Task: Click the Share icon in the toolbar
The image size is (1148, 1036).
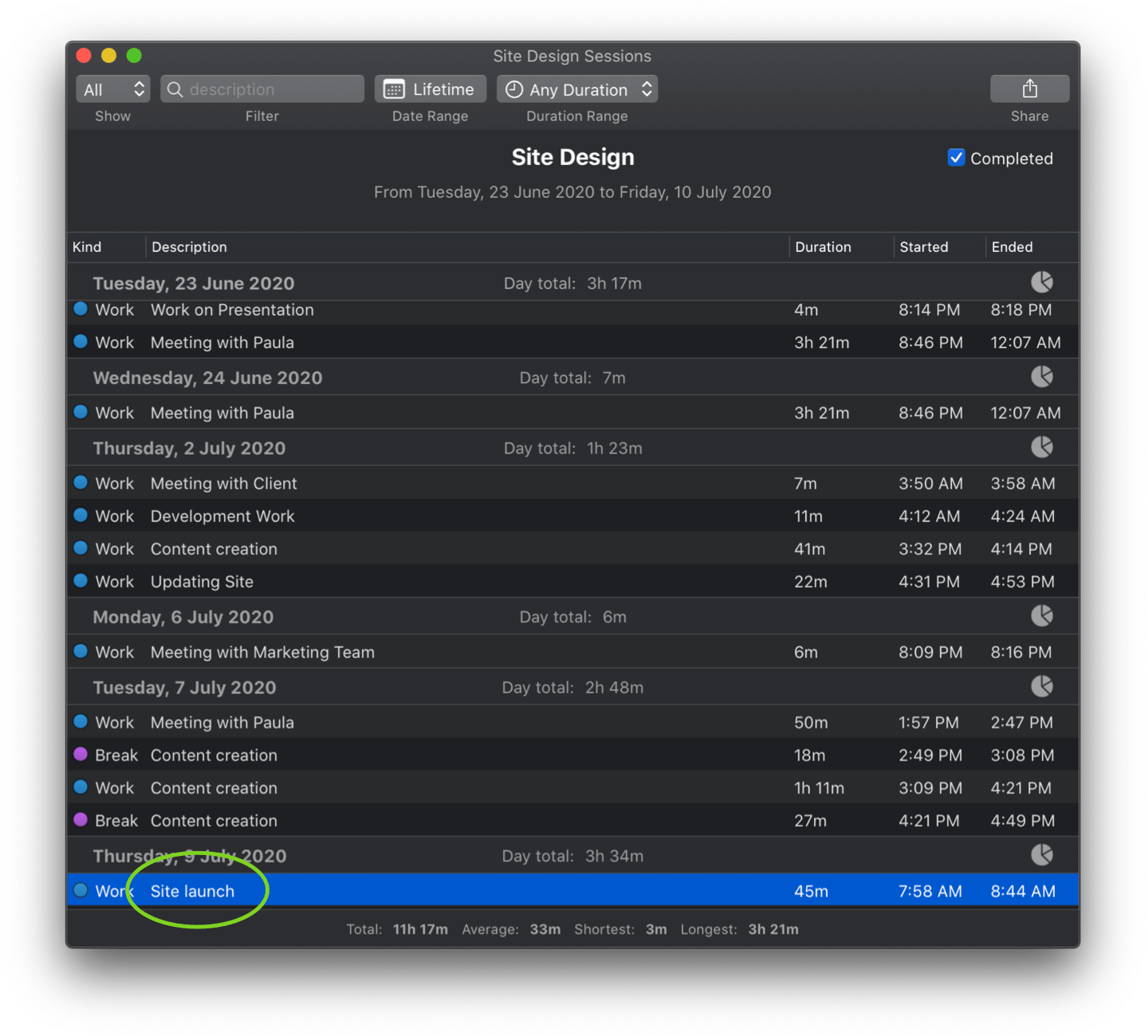Action: point(1029,88)
